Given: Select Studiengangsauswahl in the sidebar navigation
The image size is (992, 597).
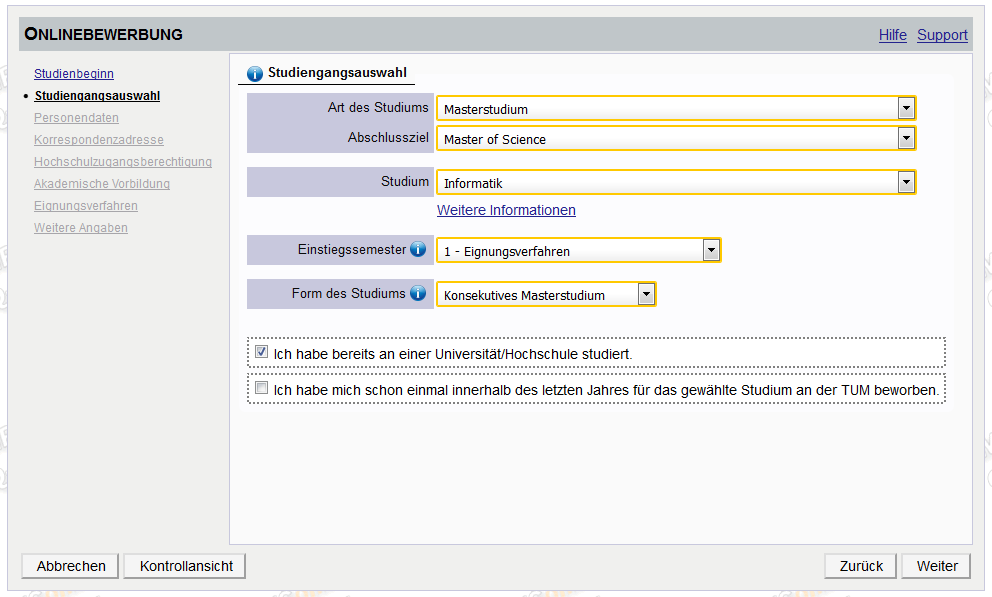Looking at the screenshot, I should point(97,96).
